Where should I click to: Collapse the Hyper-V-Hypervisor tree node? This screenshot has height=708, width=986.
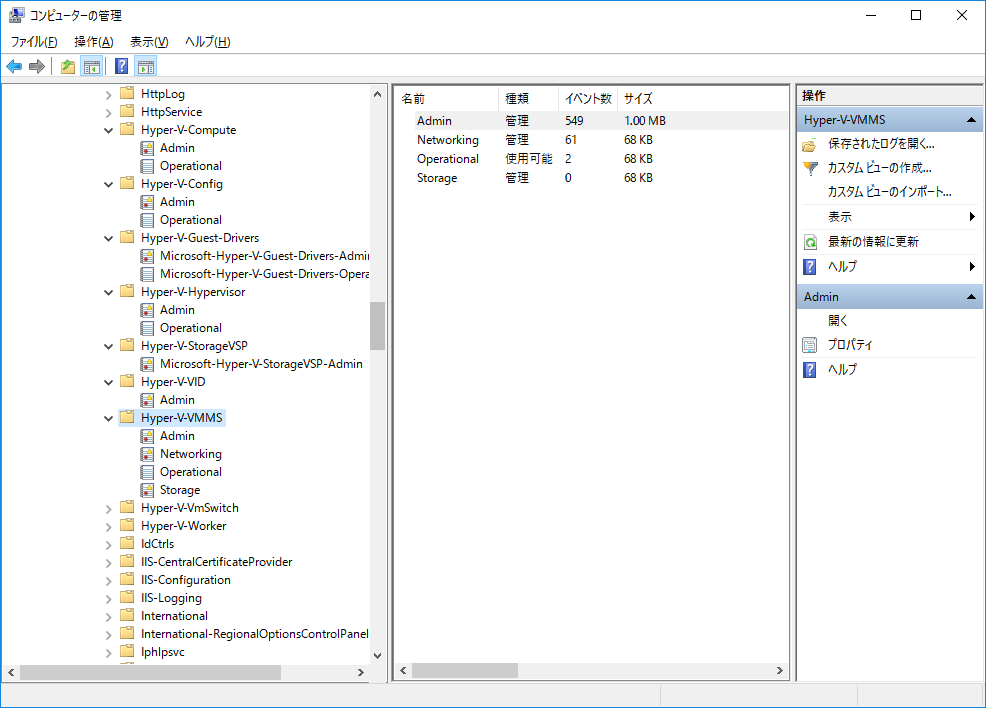pyautogui.click(x=108, y=292)
